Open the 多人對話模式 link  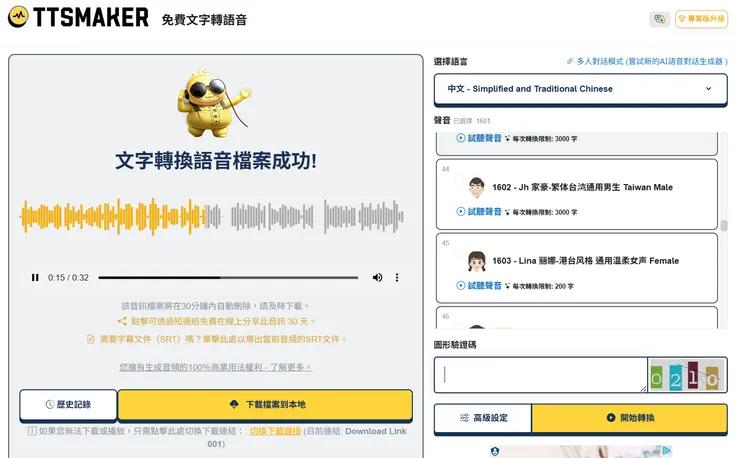click(x=648, y=61)
